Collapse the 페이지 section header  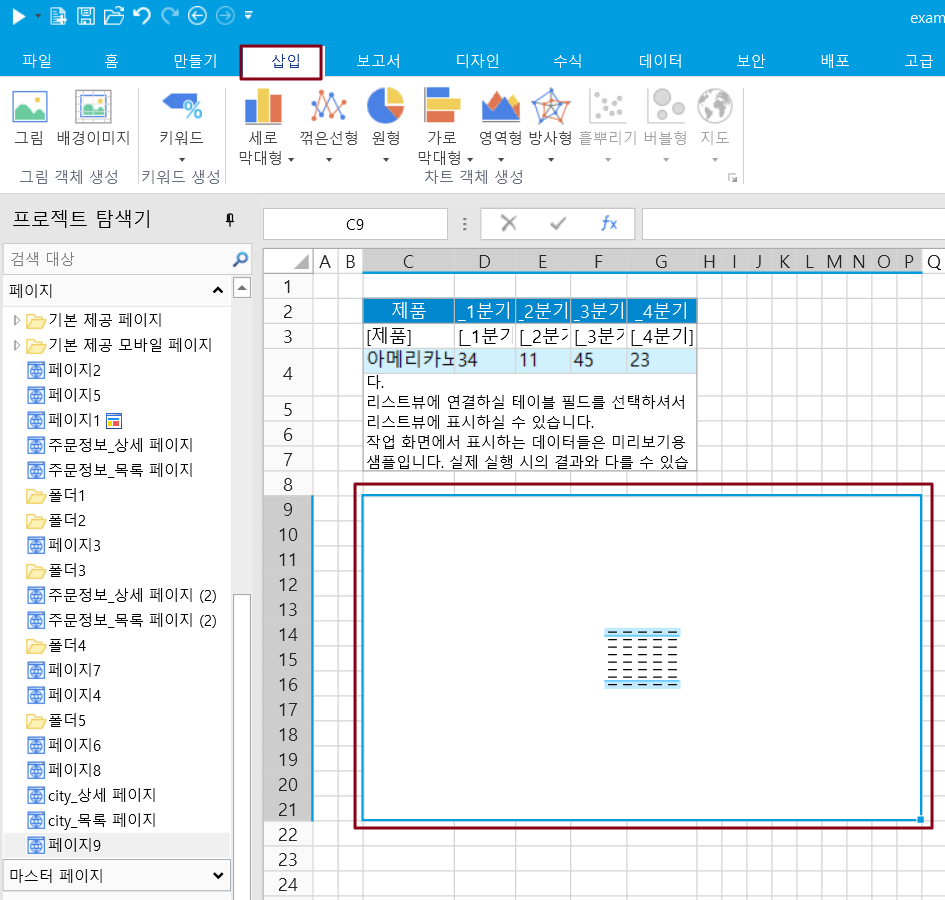pyautogui.click(x=218, y=290)
